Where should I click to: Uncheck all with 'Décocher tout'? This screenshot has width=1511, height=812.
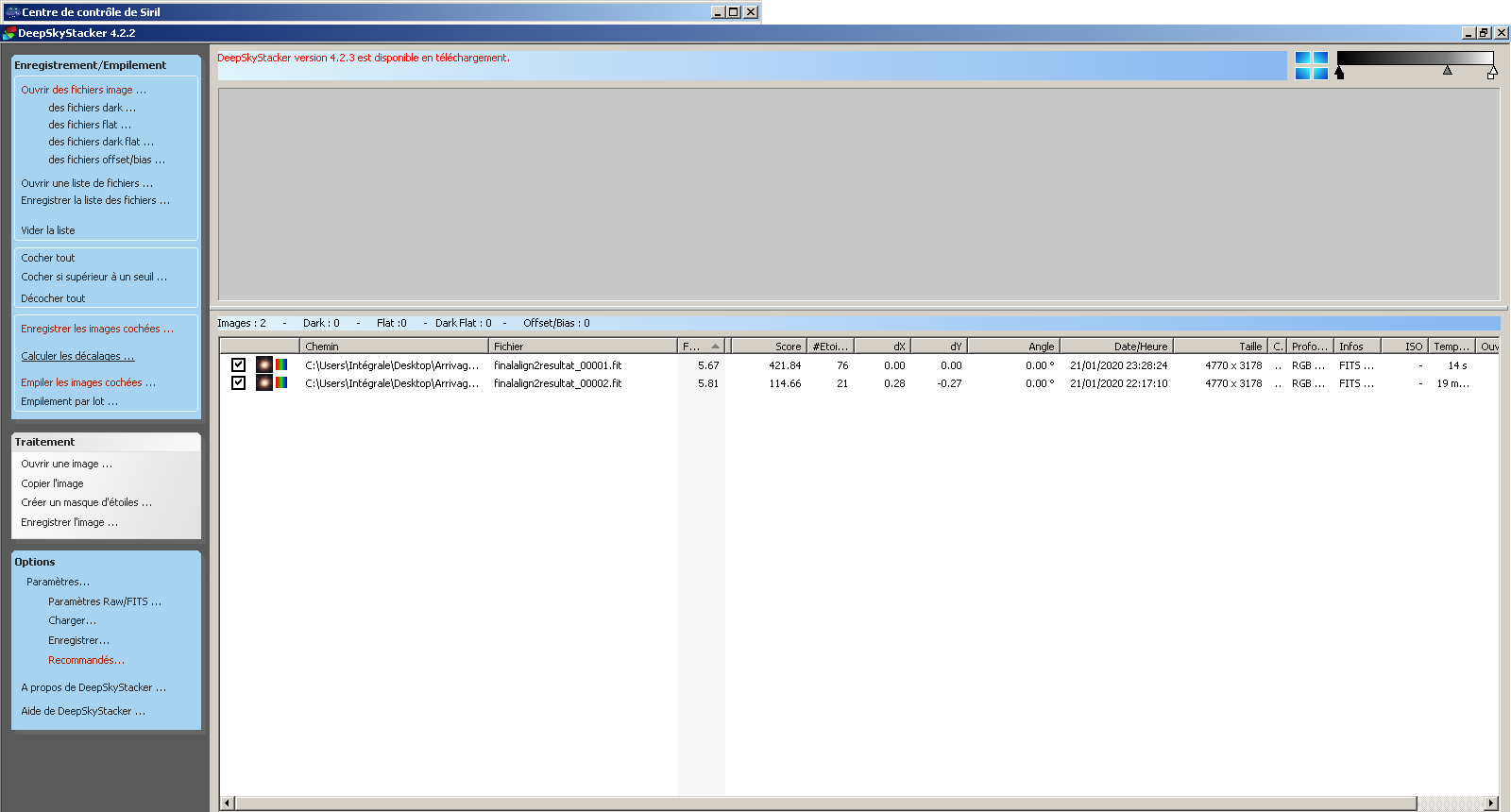[53, 298]
